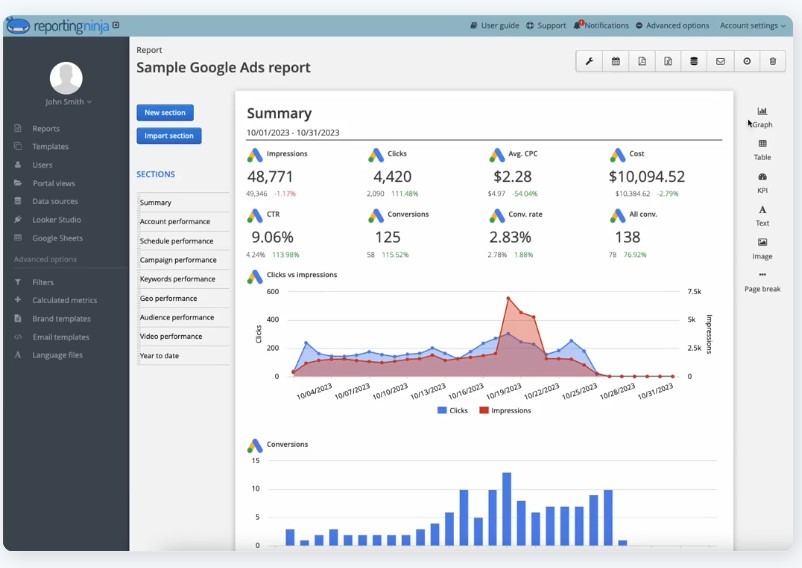Open Calculated metrics in sidebar
The image size is (802, 568).
coord(64,300)
